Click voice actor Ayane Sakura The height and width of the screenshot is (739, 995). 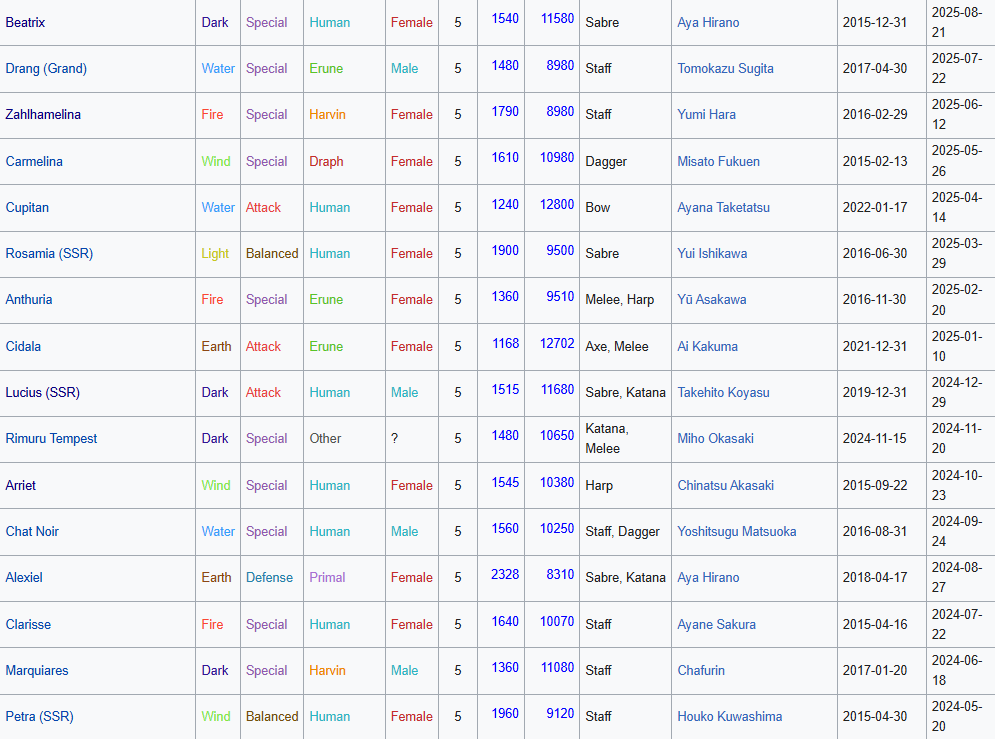click(716, 624)
